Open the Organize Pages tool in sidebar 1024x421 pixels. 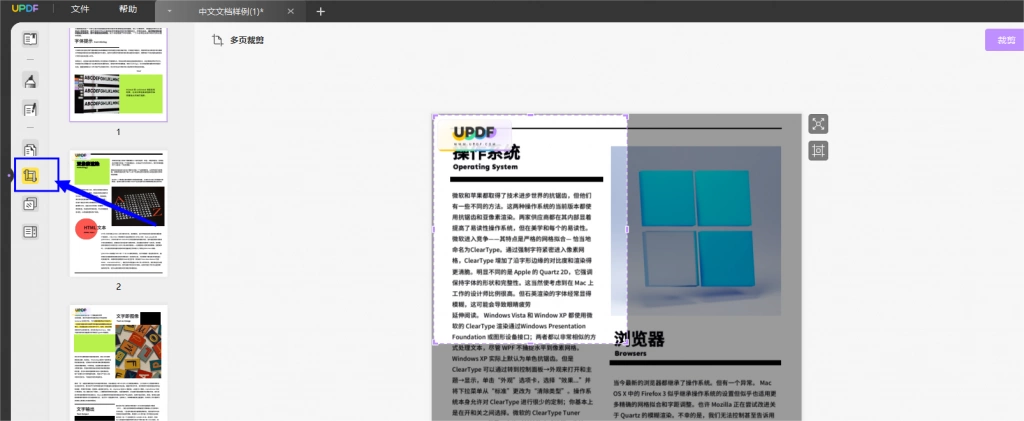coord(30,148)
